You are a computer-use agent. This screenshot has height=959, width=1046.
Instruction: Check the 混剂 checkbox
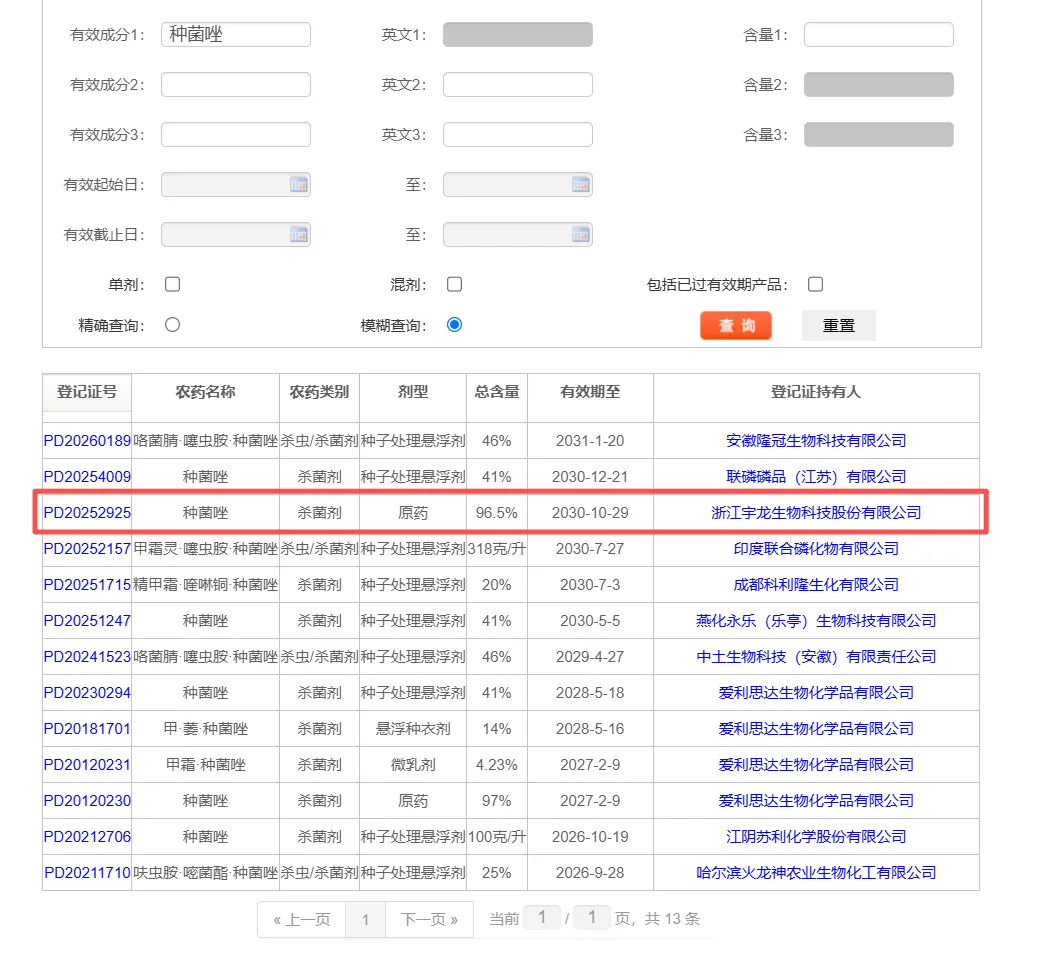coord(454,284)
